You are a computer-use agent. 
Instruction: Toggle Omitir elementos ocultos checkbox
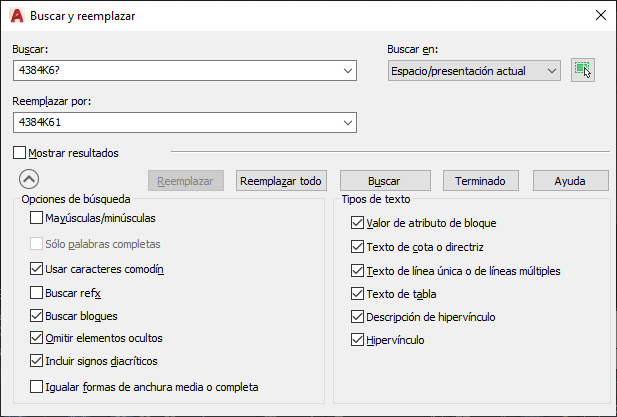pyautogui.click(x=37, y=338)
